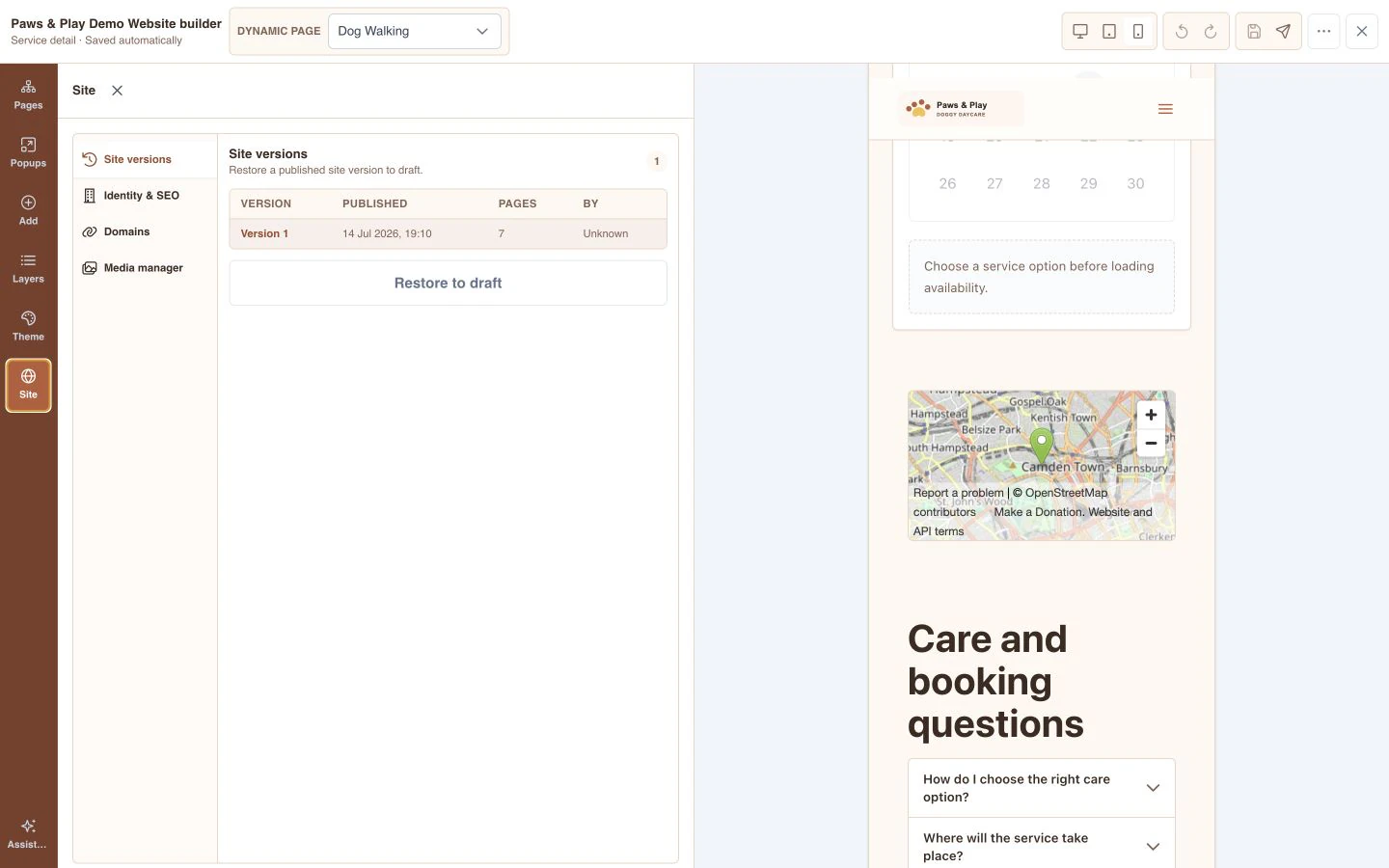This screenshot has width=1389, height=868.
Task: Click the 'Care and booking questions' heading
Action: (x=995, y=681)
